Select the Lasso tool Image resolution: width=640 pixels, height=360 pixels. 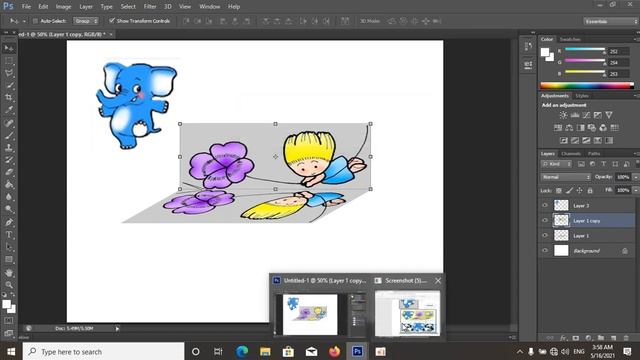click(x=9, y=73)
